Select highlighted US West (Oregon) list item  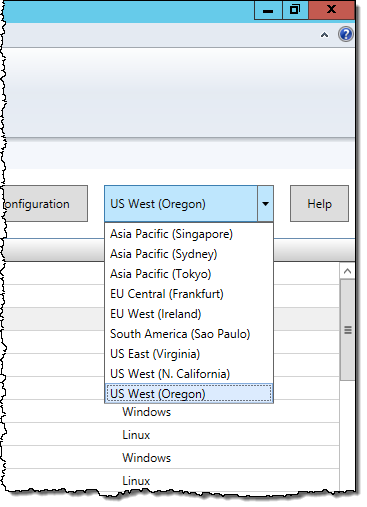pos(189,393)
